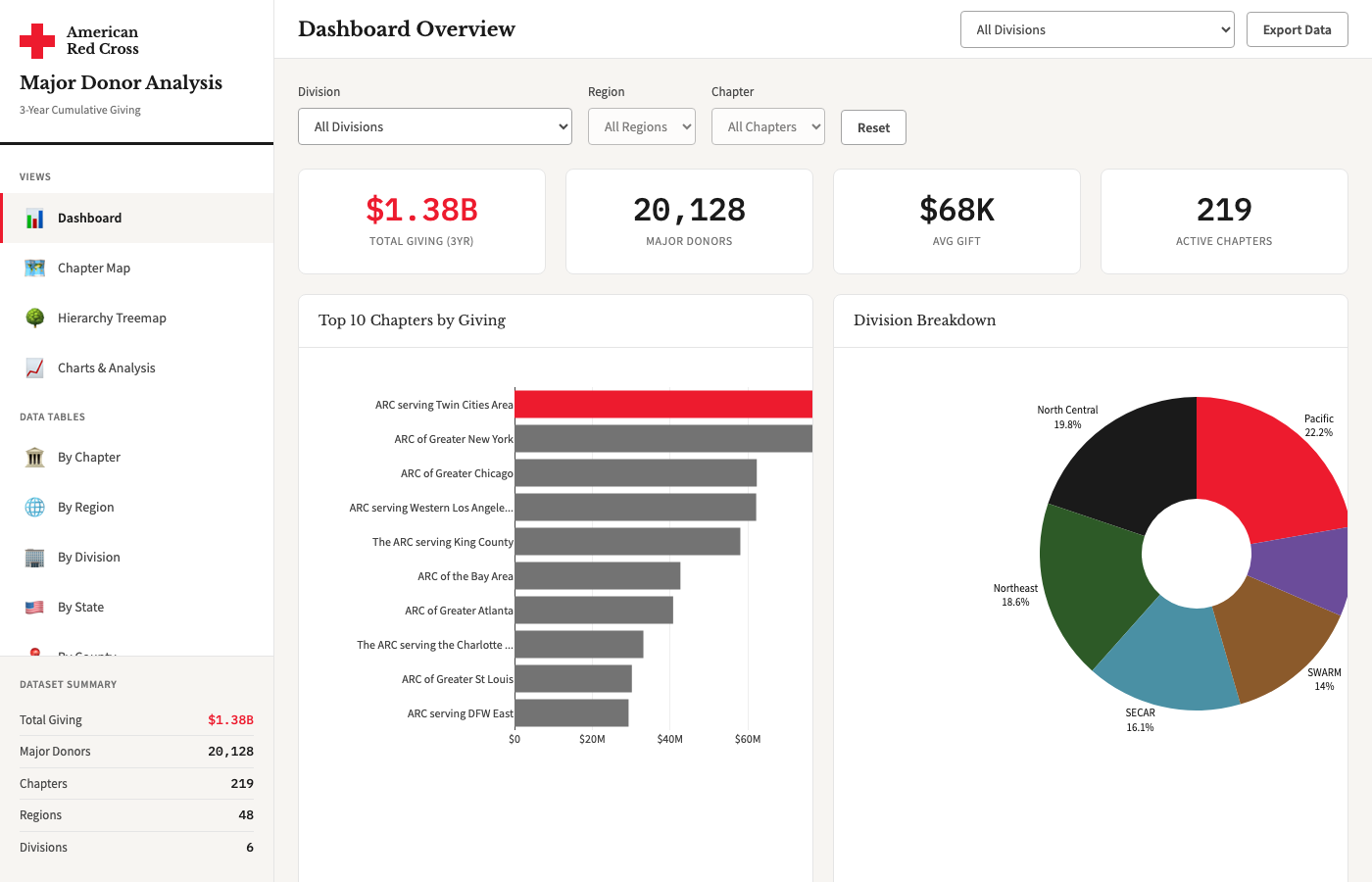Open the Division filter dropdown
The height and width of the screenshot is (882, 1372).
point(435,126)
